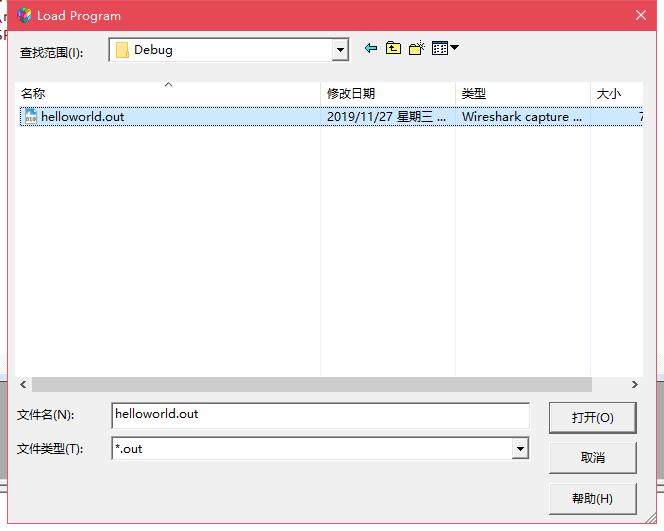This screenshot has width=664, height=531.
Task: Select the helloworld.out file name in list
Action: (83, 117)
